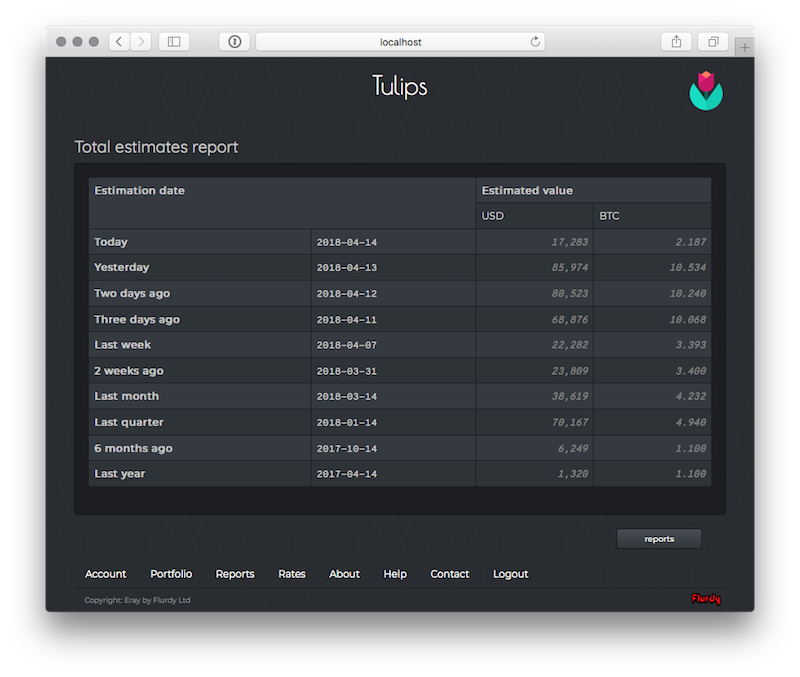The width and height of the screenshot is (800, 677).
Task: Open the About link
Action: pyautogui.click(x=344, y=574)
